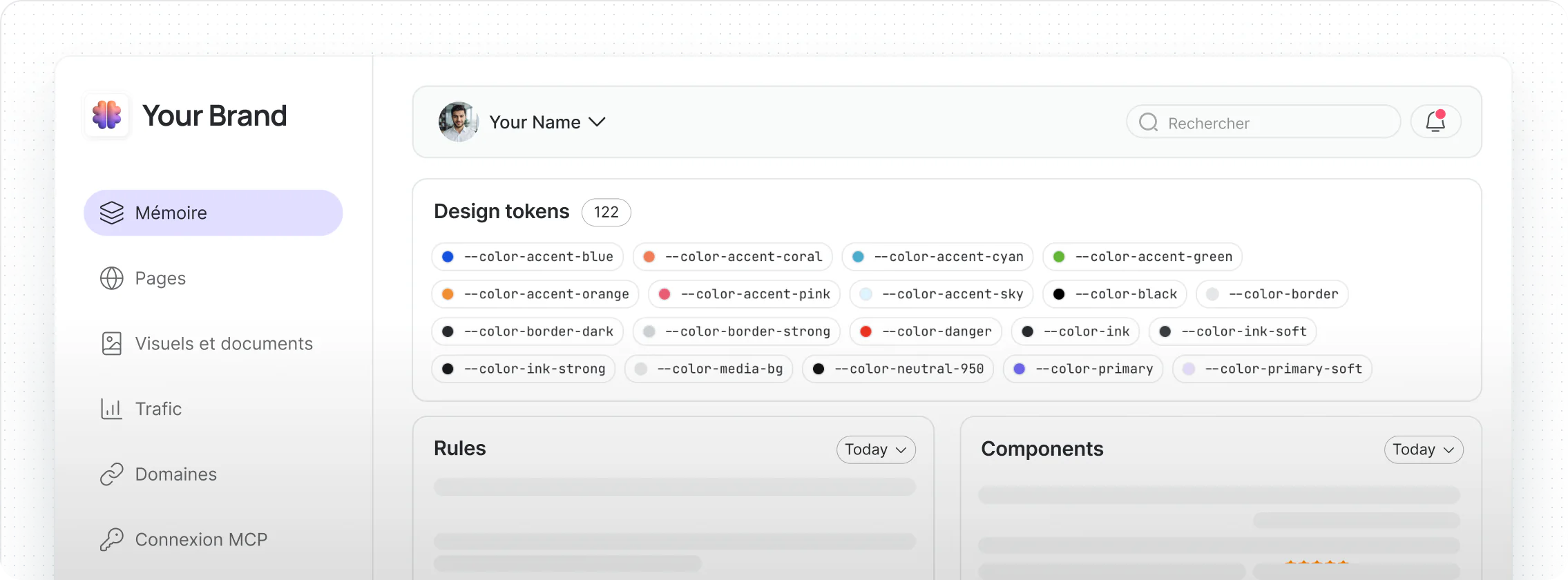Expand the Your Name account dropdown
The height and width of the screenshot is (580, 1568).
[597, 122]
